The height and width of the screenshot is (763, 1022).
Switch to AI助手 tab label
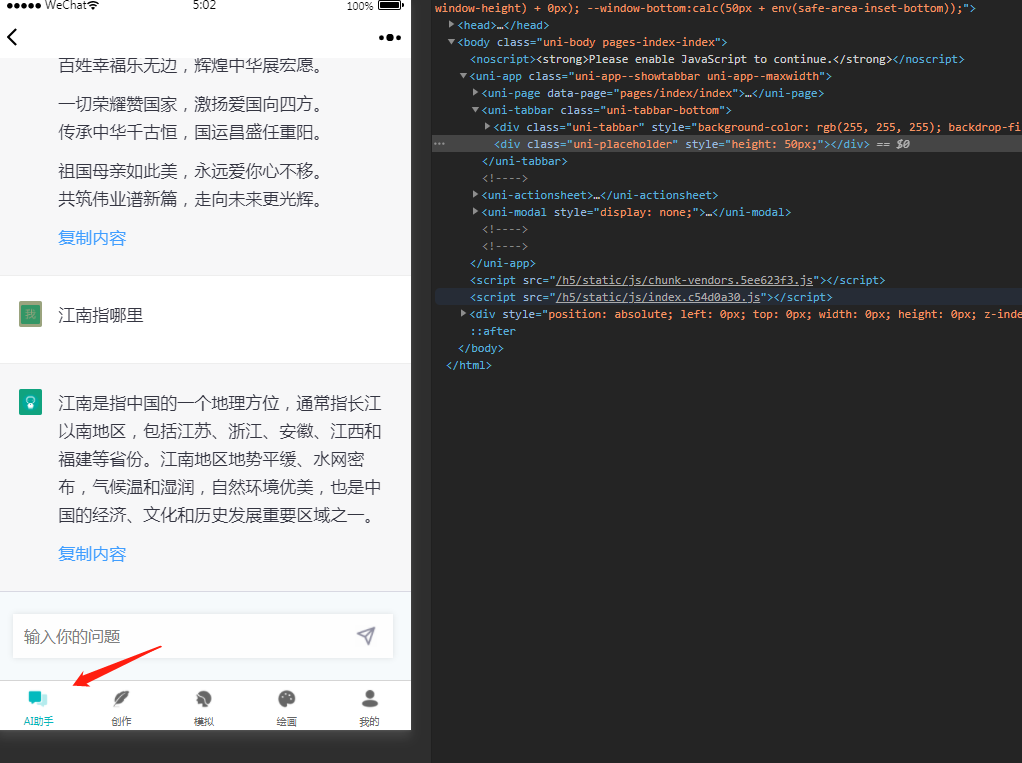[38, 721]
